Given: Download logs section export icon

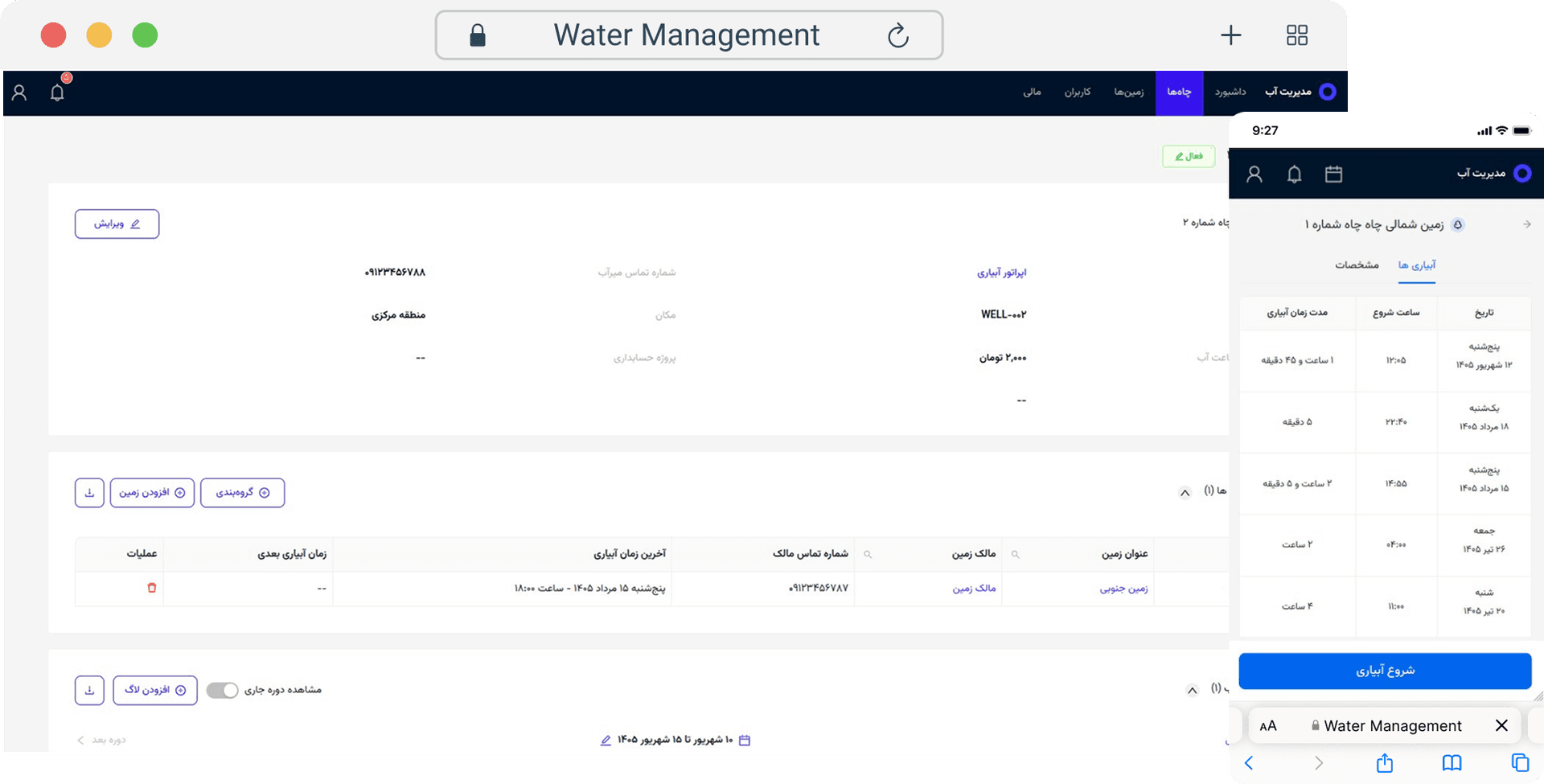Looking at the screenshot, I should (x=89, y=690).
